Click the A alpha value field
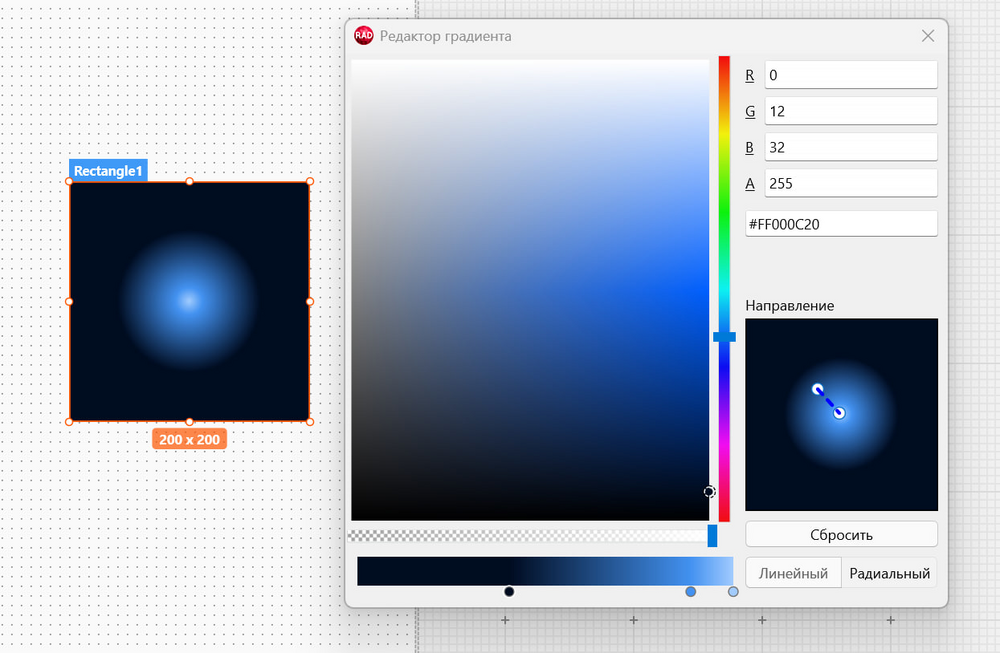The width and height of the screenshot is (1000, 653). [851, 184]
